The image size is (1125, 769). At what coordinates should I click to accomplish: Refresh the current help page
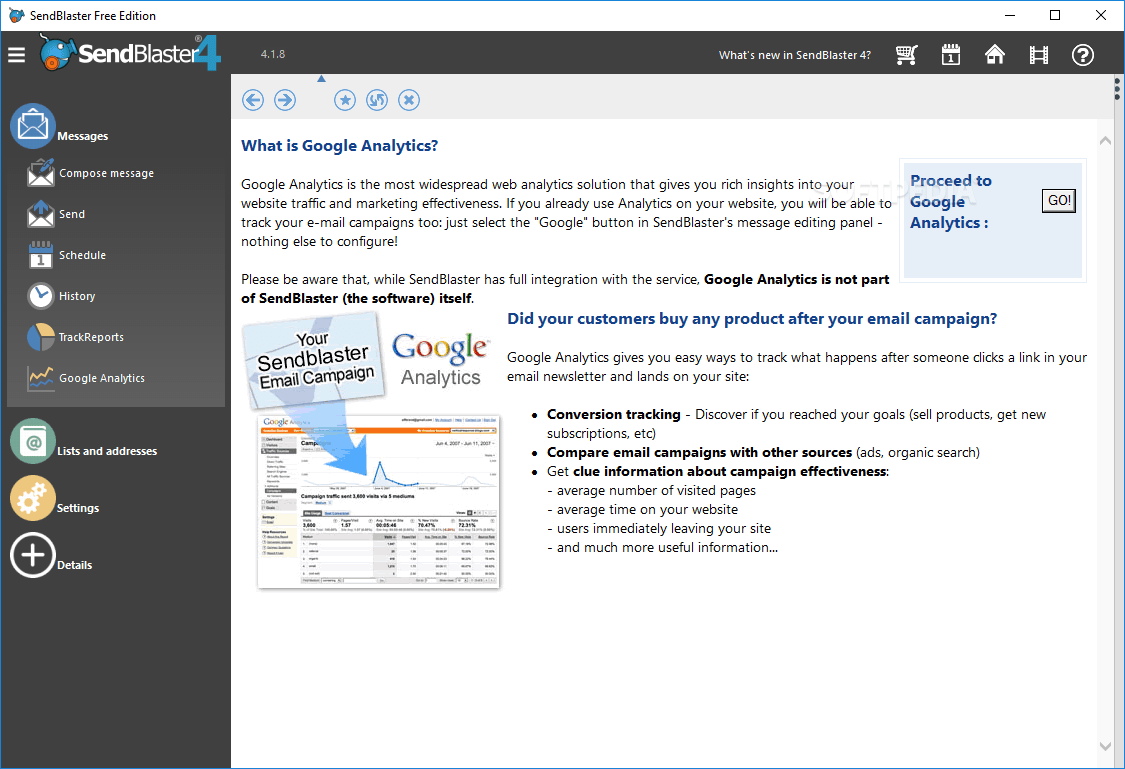pyautogui.click(x=377, y=100)
